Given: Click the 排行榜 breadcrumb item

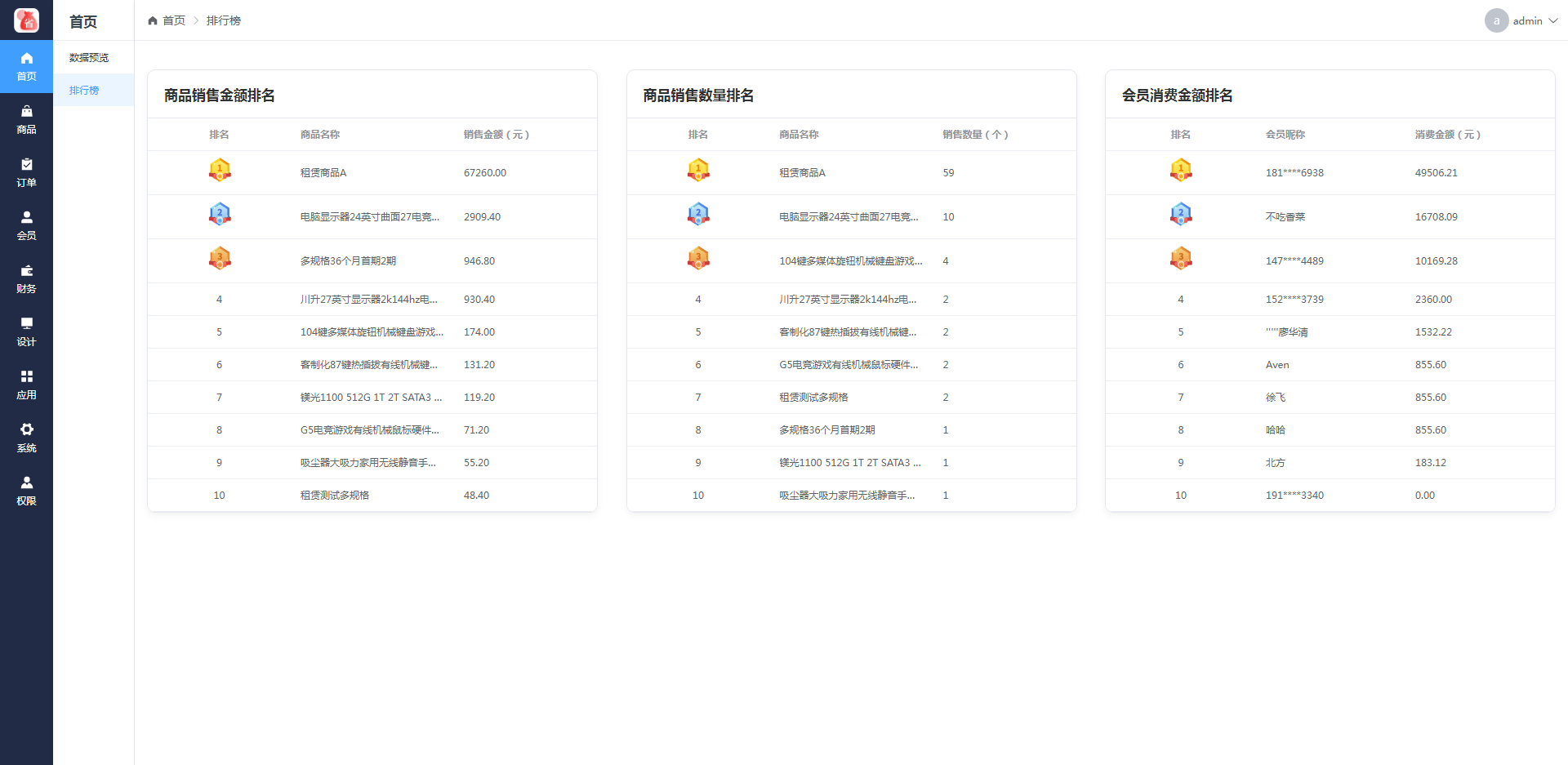Looking at the screenshot, I should [223, 20].
